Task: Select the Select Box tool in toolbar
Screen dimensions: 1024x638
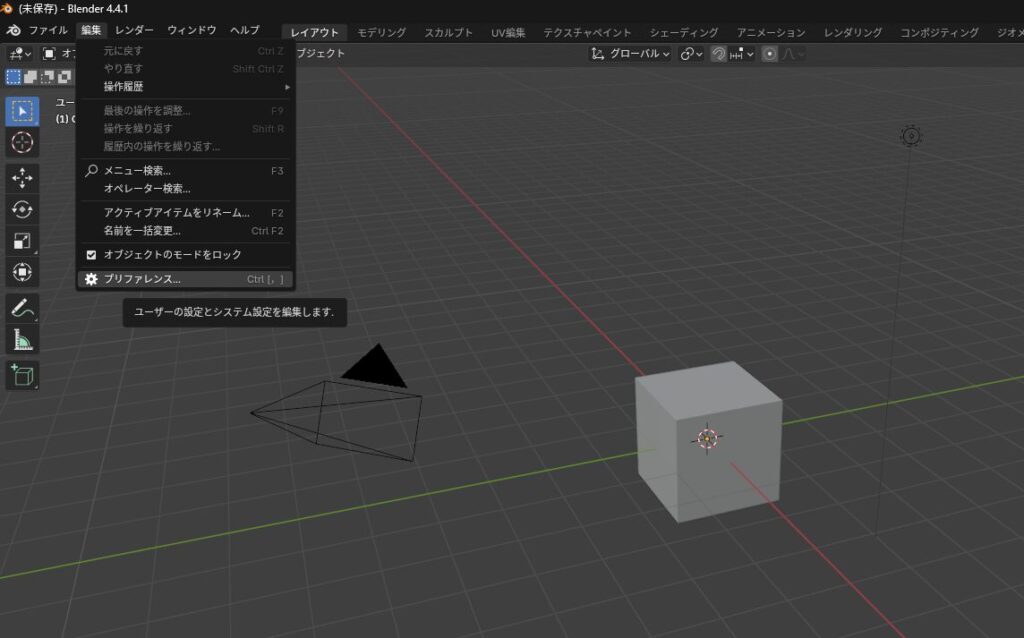Action: 22,111
